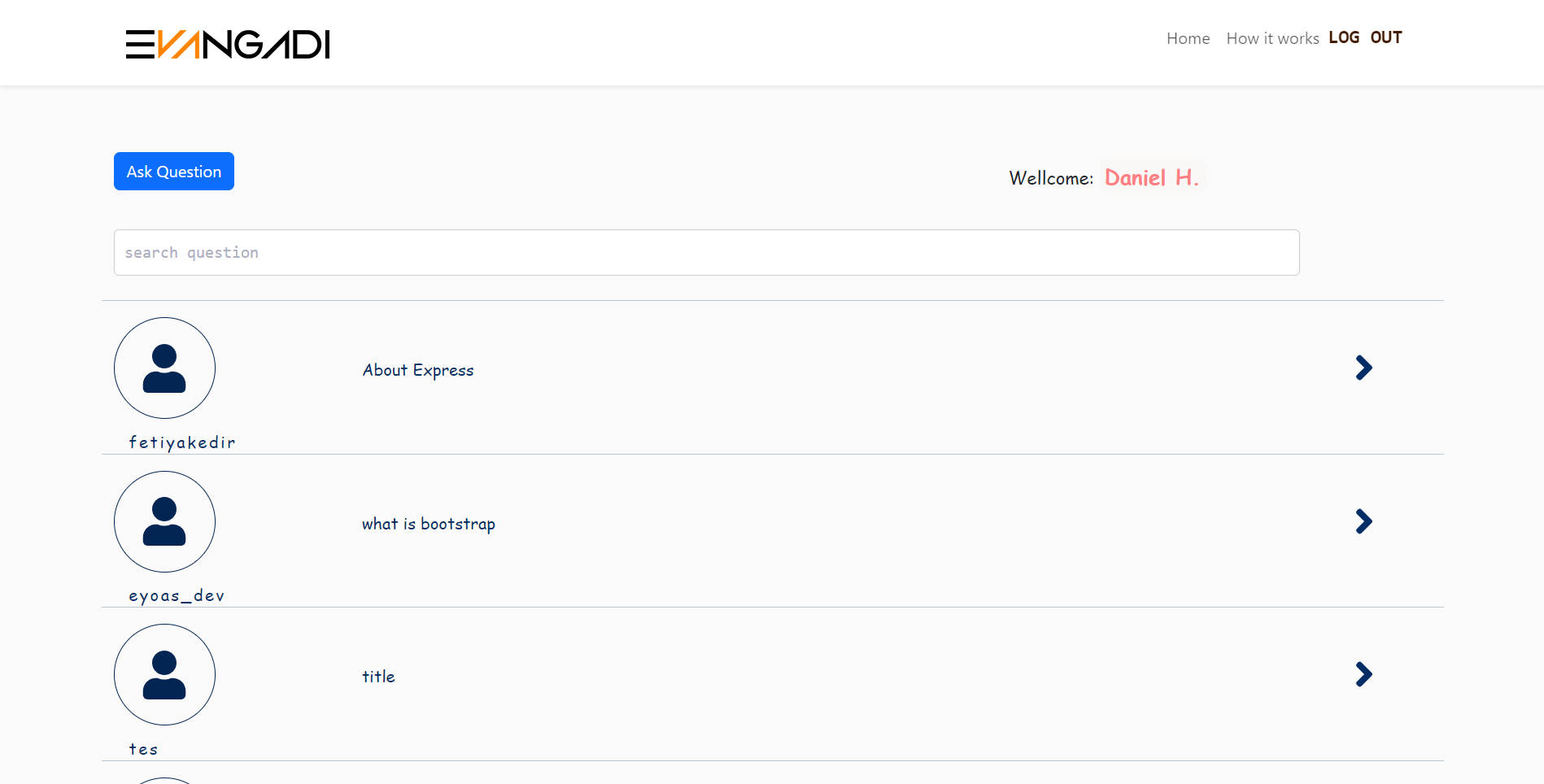This screenshot has width=1544, height=784.
Task: Click the username eyoas_dev
Action: point(177,595)
